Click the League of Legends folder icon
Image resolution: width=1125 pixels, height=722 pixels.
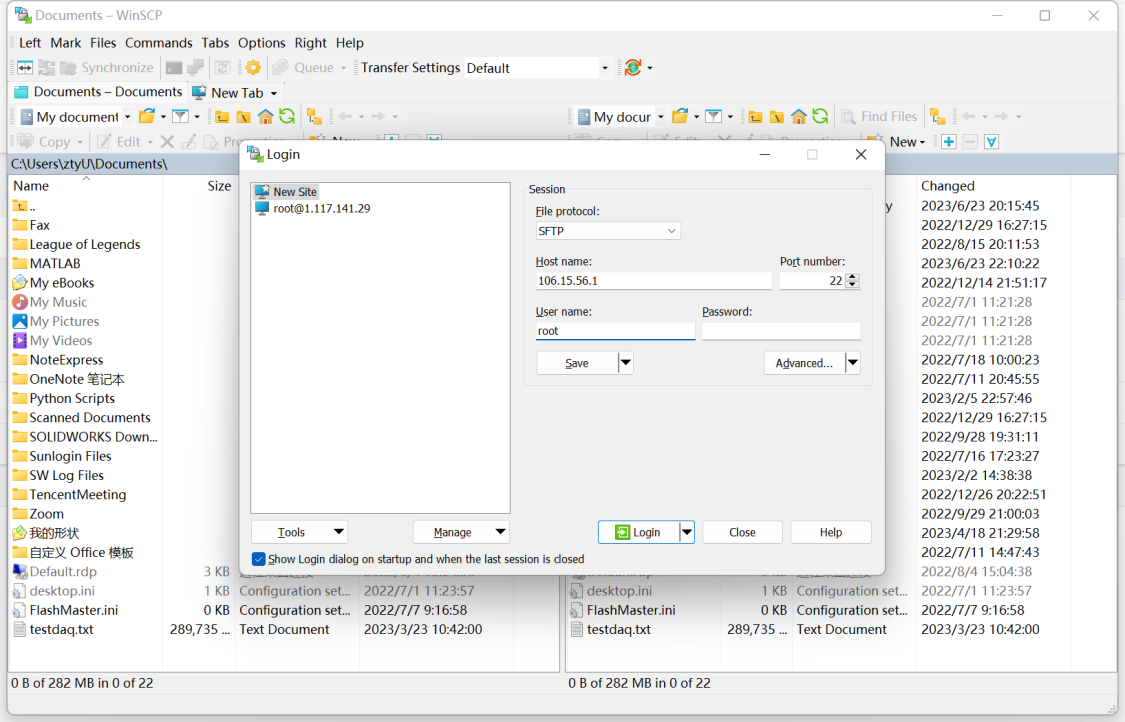[x=19, y=244]
